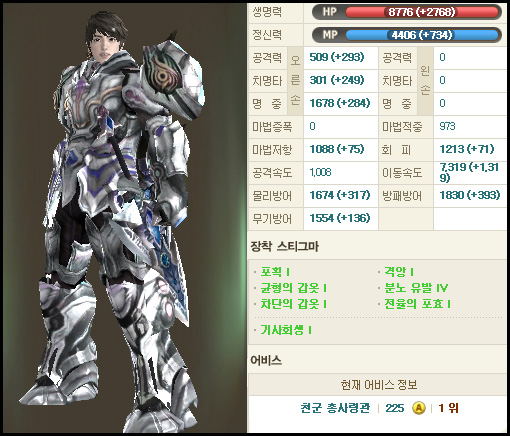The image size is (510, 436).
Task: Click the 이동속도 value 7,319 cell
Action: coord(470,173)
